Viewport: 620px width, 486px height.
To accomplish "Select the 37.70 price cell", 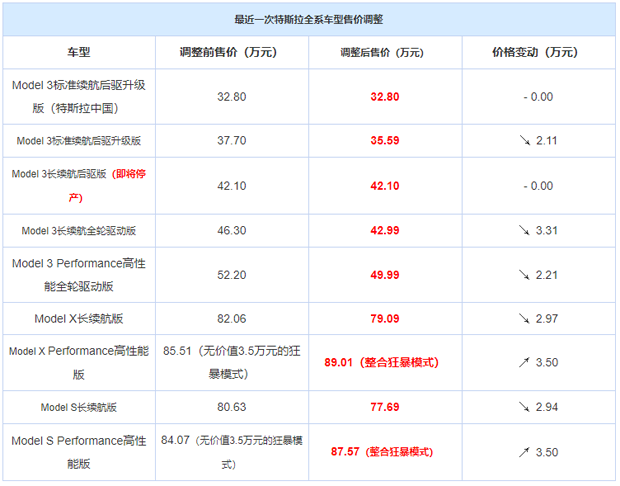I will (x=232, y=140).
